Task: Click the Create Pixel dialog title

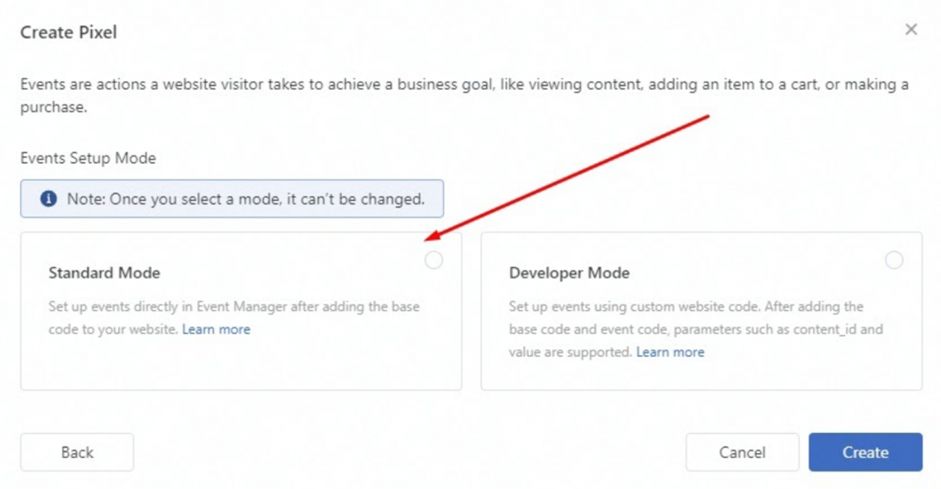Action: tap(69, 32)
